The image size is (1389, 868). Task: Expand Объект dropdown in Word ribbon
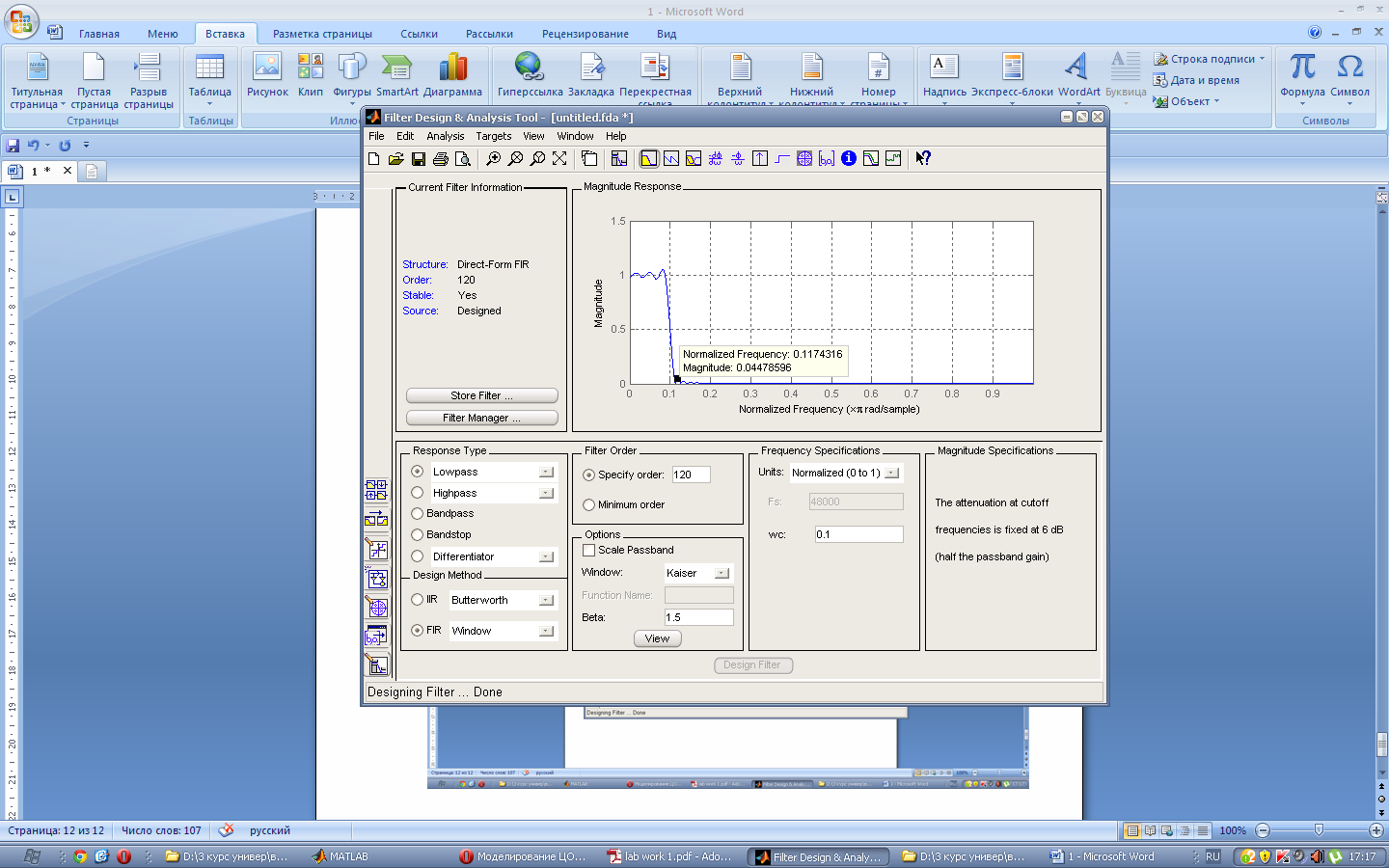(1217, 101)
